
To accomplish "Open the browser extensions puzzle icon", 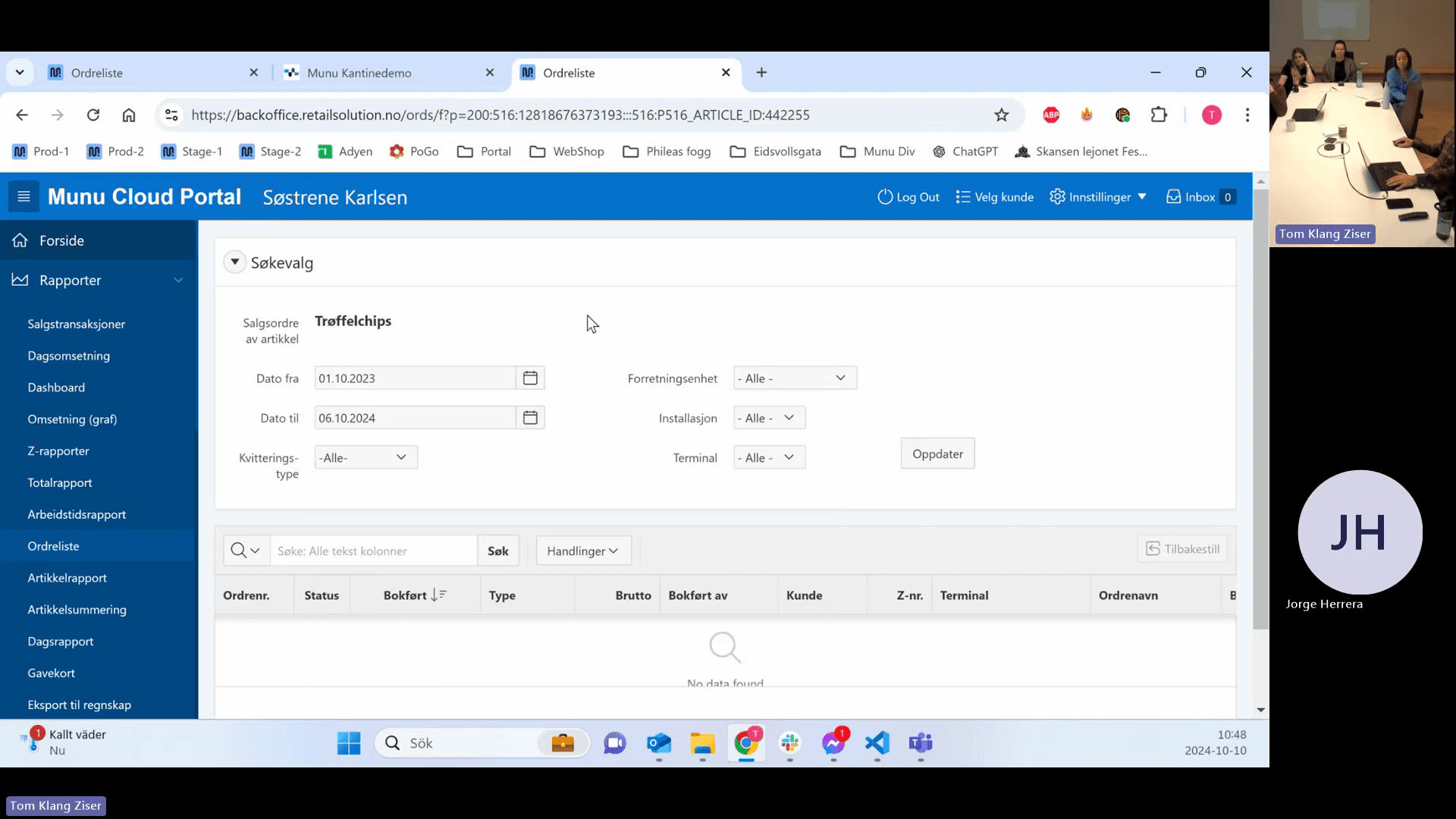I will [x=1159, y=115].
